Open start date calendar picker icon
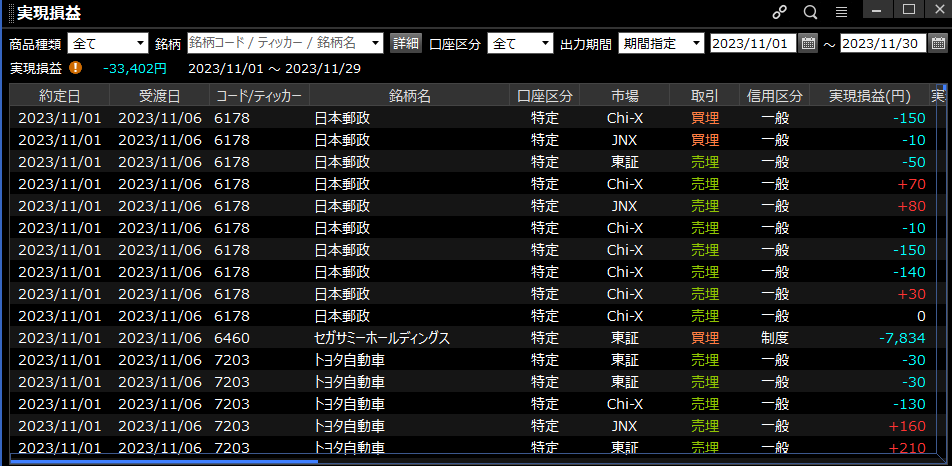Image resolution: width=952 pixels, height=466 pixels. (808, 44)
